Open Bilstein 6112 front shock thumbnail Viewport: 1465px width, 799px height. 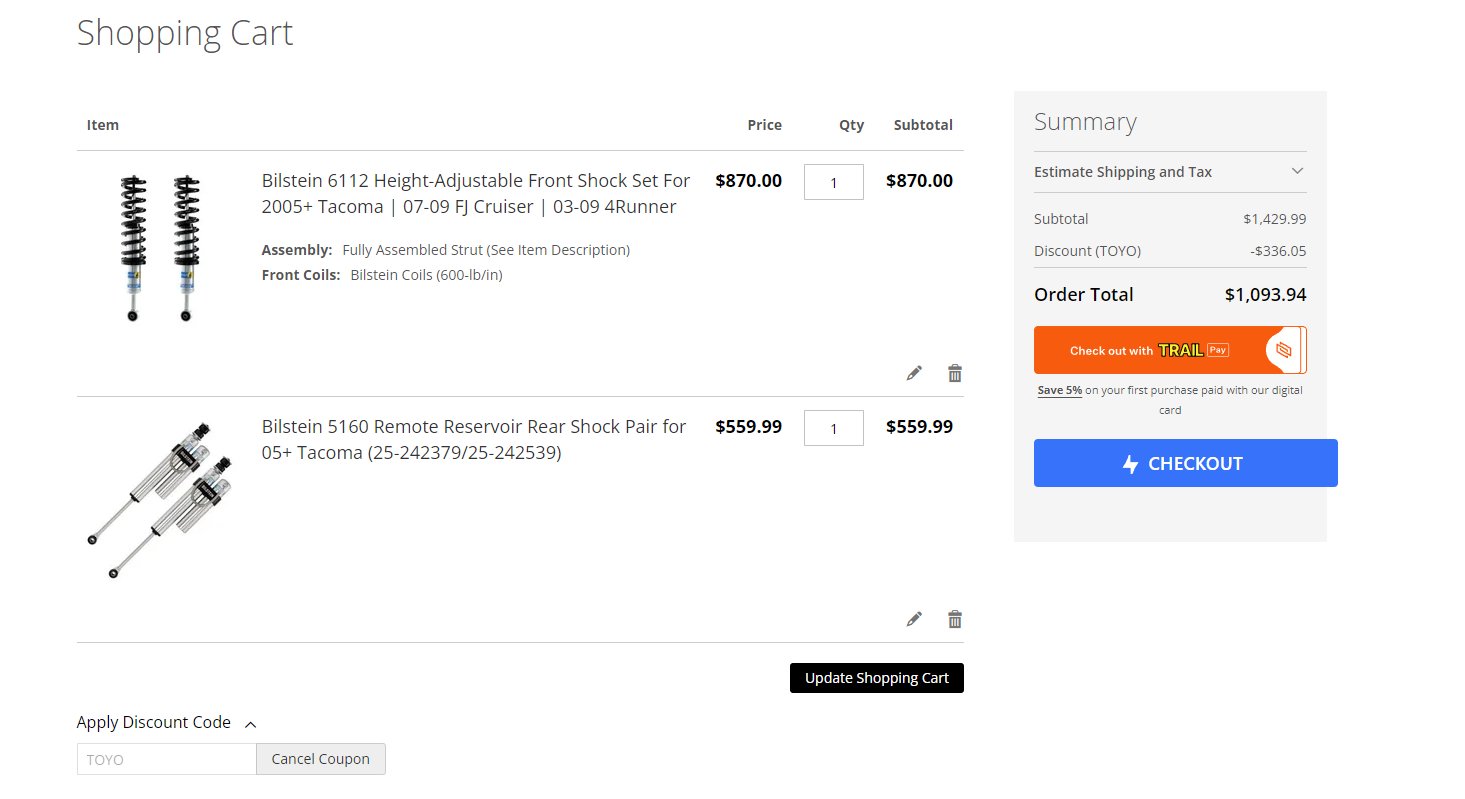[x=160, y=248]
